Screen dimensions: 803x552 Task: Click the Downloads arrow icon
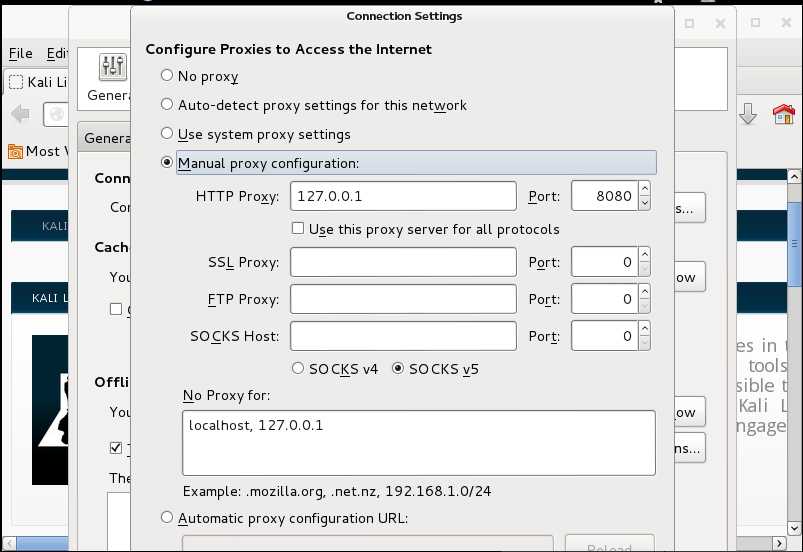pos(747,115)
